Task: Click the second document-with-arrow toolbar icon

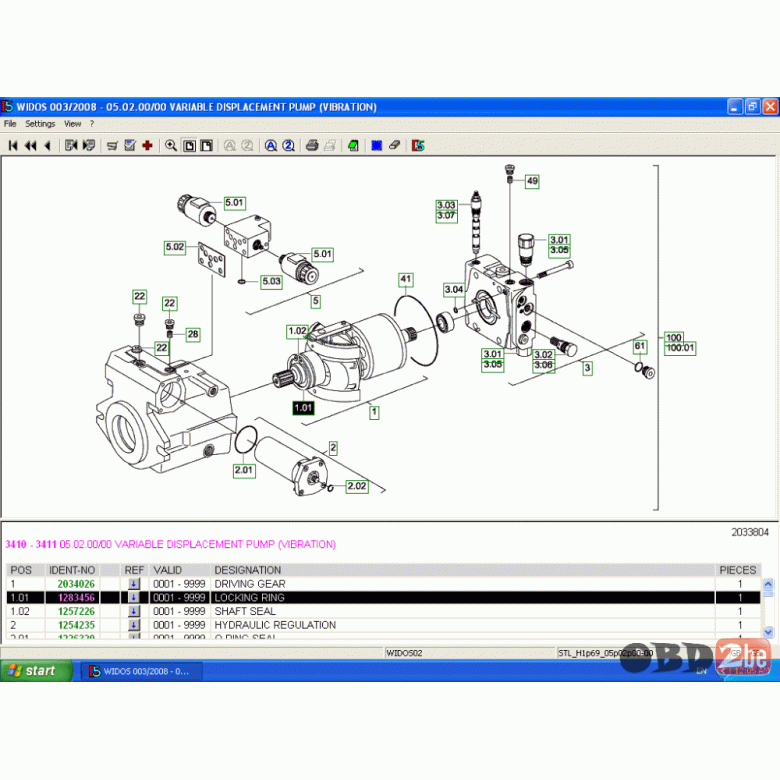Action: pos(89,145)
